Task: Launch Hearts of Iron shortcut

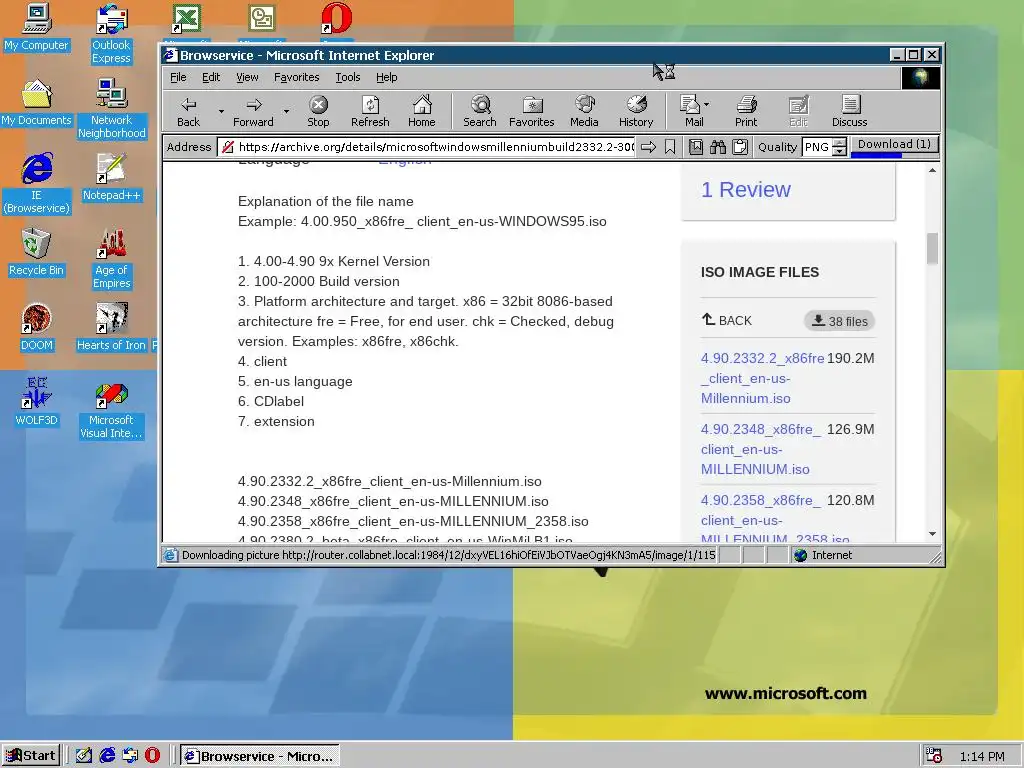Action: 111,327
